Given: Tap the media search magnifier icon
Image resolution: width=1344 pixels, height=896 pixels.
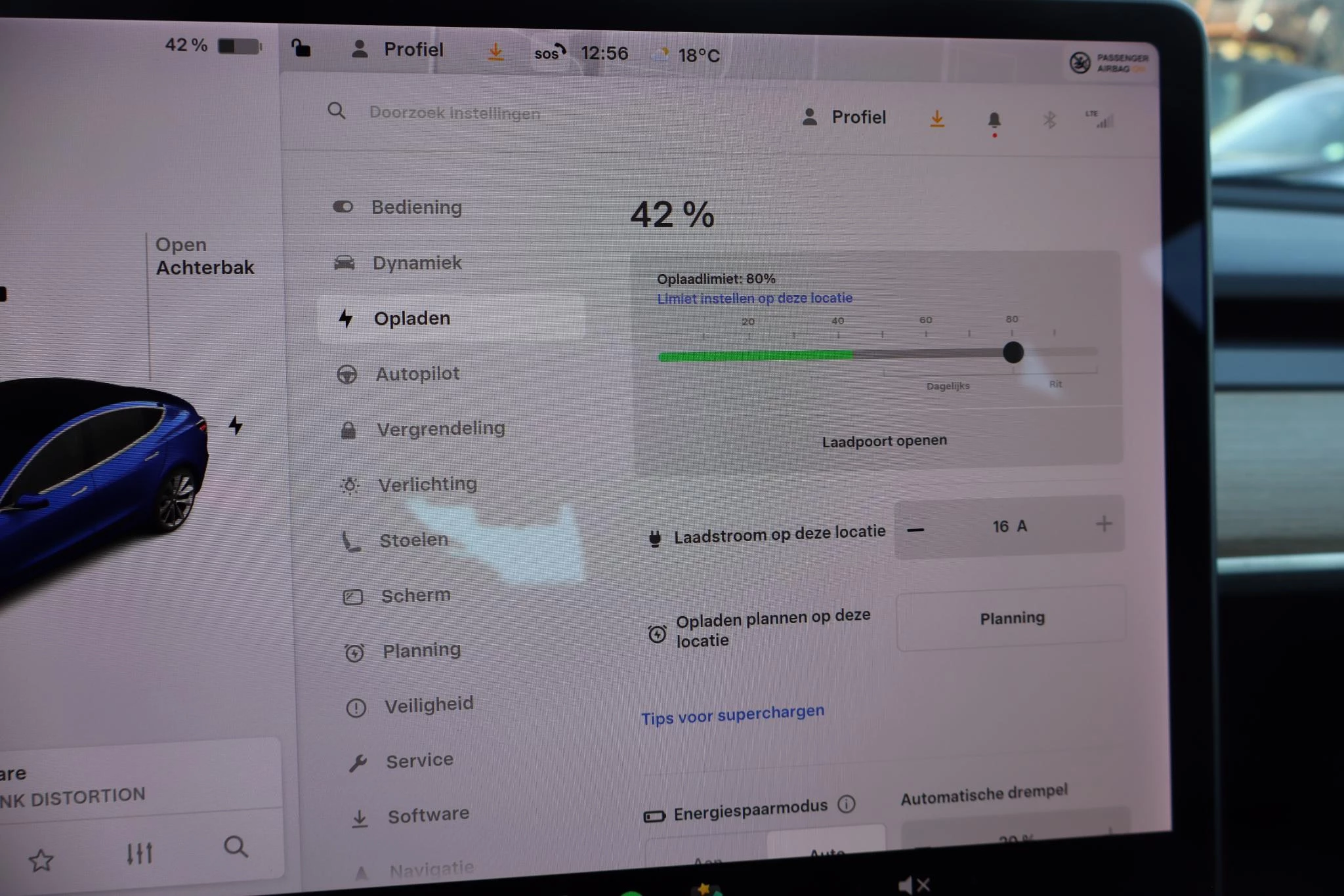Looking at the screenshot, I should coord(236,847).
